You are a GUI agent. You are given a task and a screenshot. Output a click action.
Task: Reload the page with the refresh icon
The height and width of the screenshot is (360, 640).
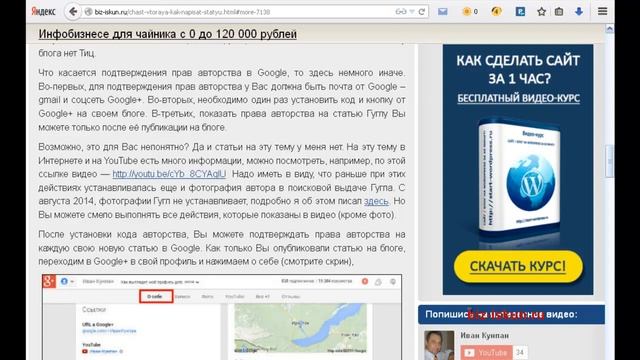point(422,12)
